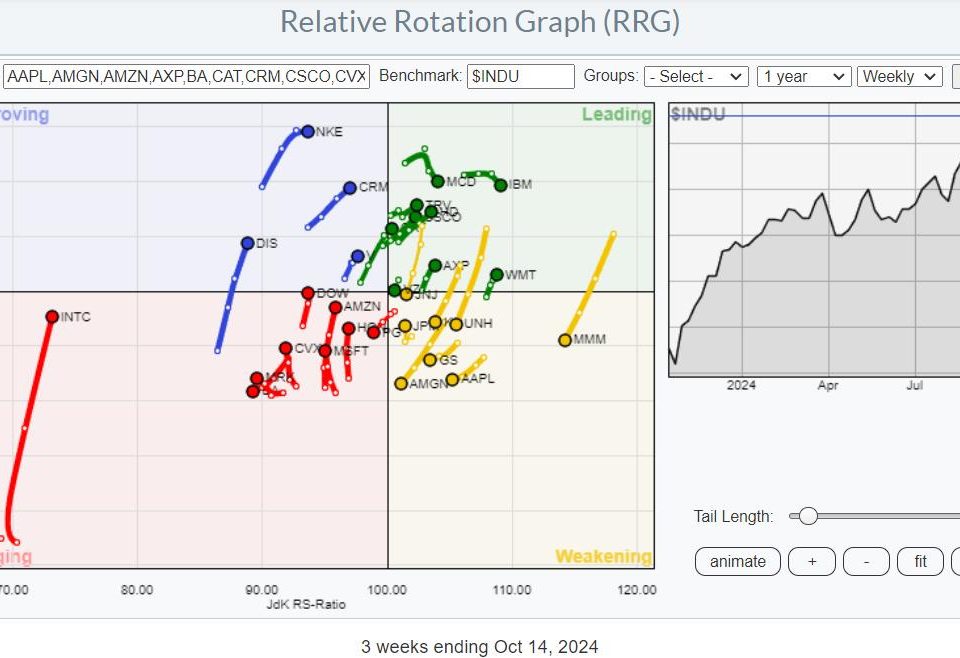The width and height of the screenshot is (960, 658).
Task: Click the ticker symbols list input
Action: pos(187,76)
